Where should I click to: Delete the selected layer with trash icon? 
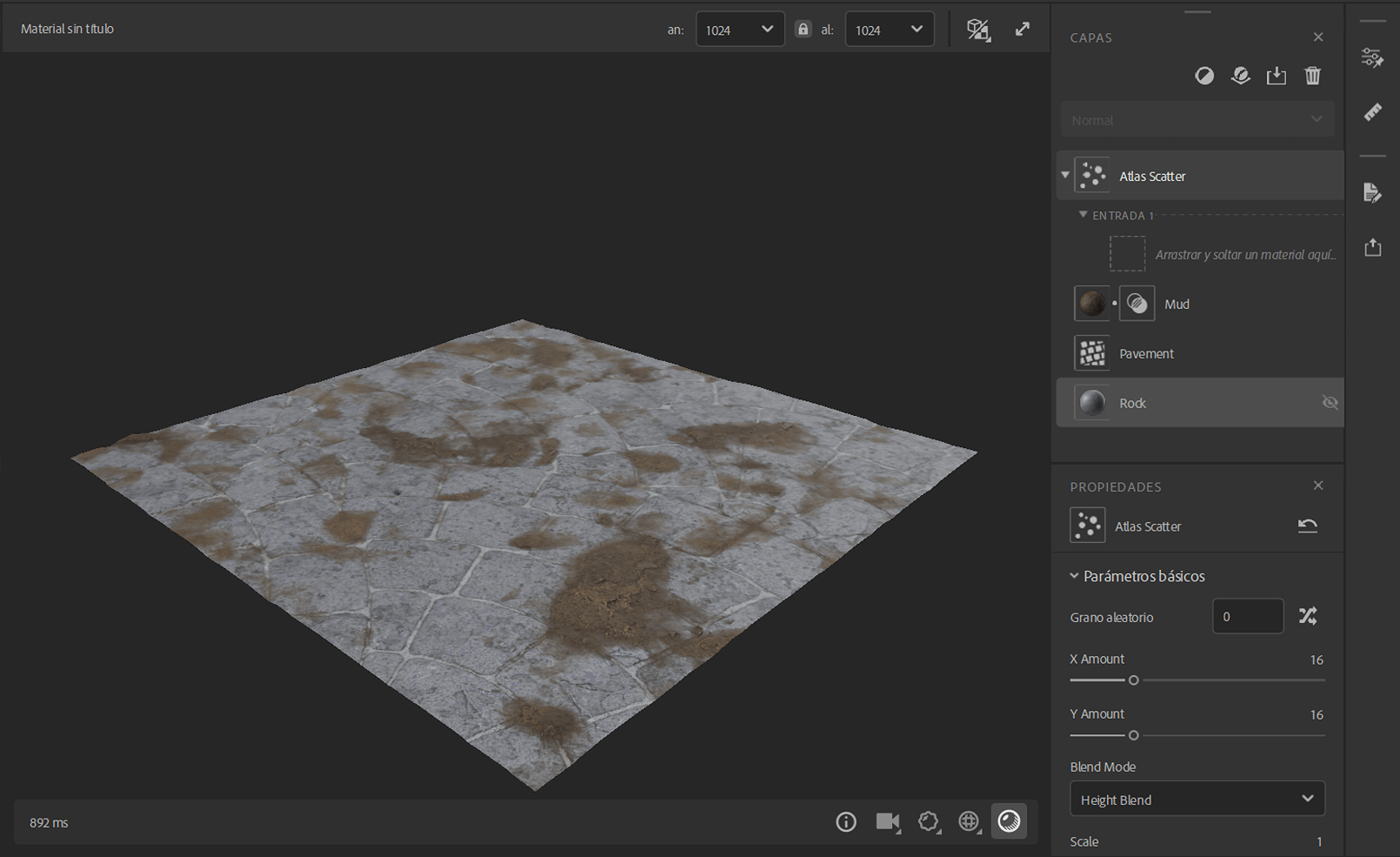click(1312, 77)
